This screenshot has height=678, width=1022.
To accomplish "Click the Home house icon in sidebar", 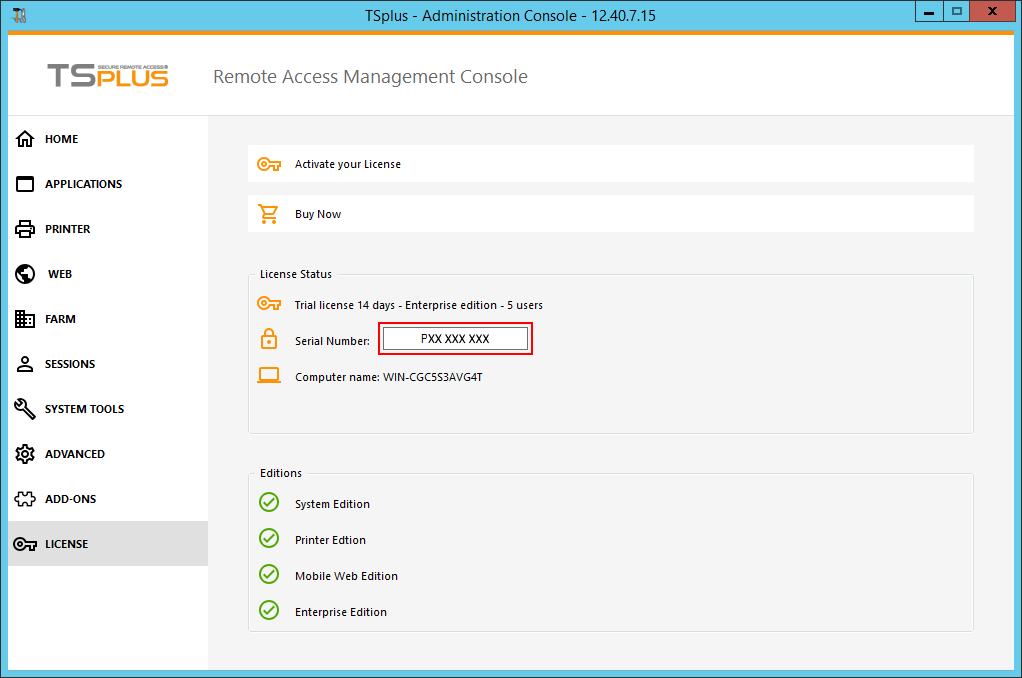I will tap(25, 139).
